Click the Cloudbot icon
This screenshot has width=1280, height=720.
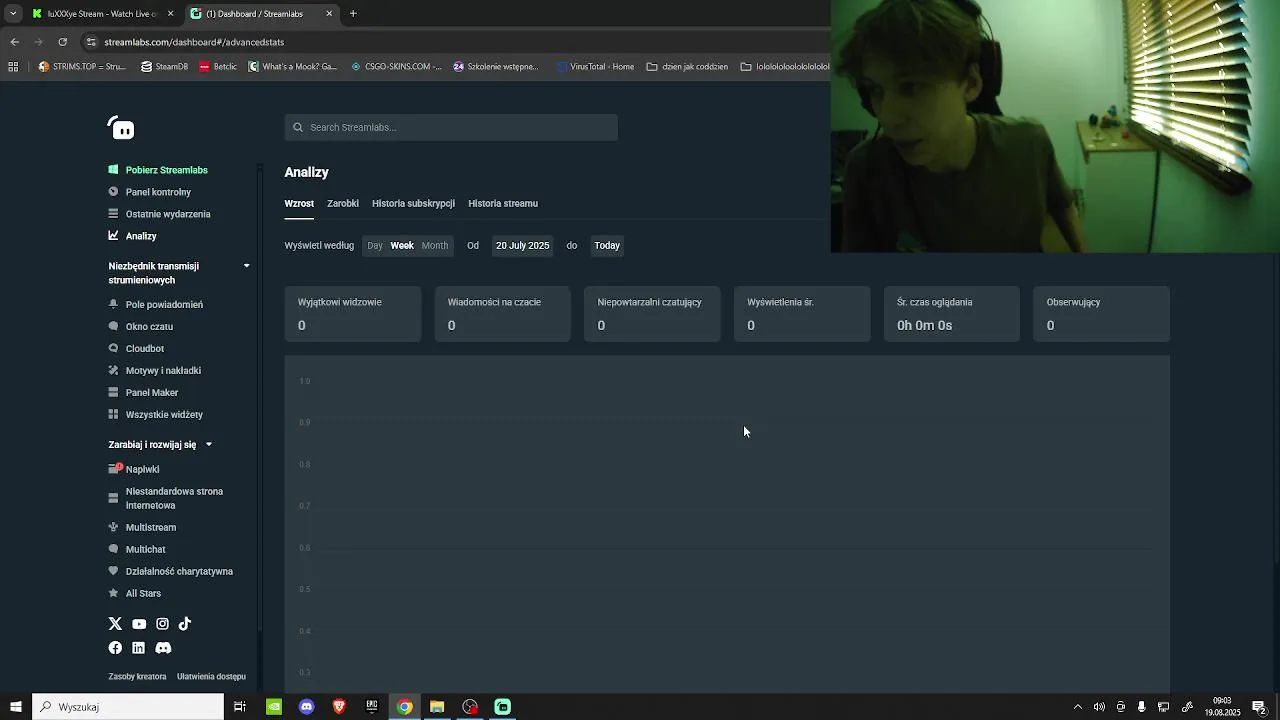tap(114, 348)
